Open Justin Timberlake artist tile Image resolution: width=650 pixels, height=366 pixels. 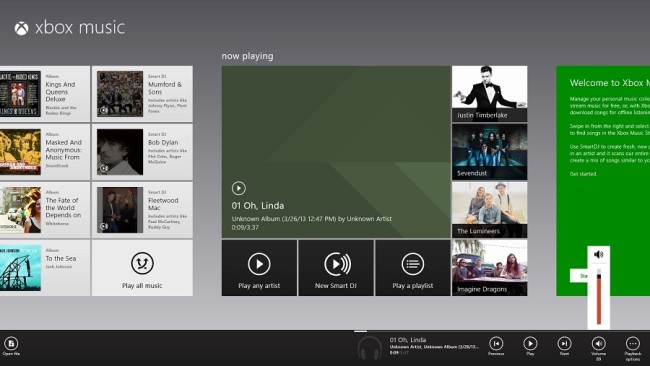[x=490, y=94]
